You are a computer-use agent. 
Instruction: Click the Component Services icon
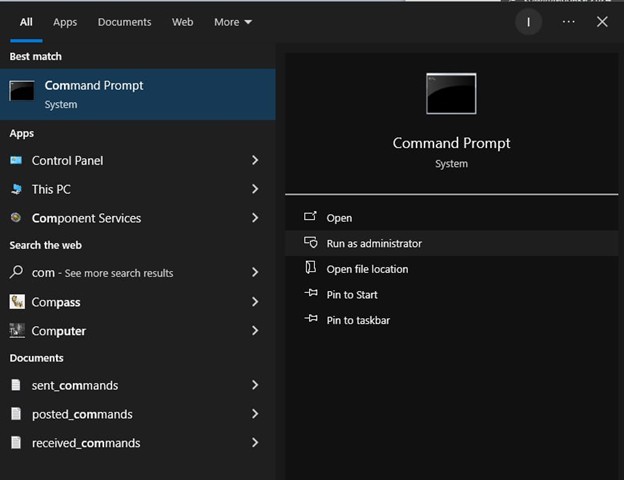pyautogui.click(x=16, y=218)
